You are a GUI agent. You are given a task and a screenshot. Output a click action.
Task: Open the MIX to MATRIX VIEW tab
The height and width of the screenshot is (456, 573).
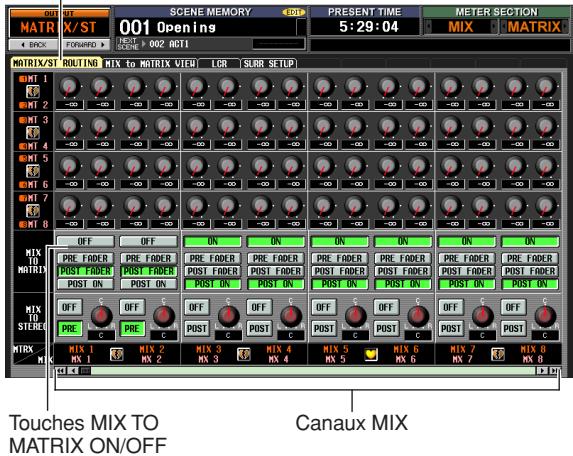pyautogui.click(x=150, y=64)
